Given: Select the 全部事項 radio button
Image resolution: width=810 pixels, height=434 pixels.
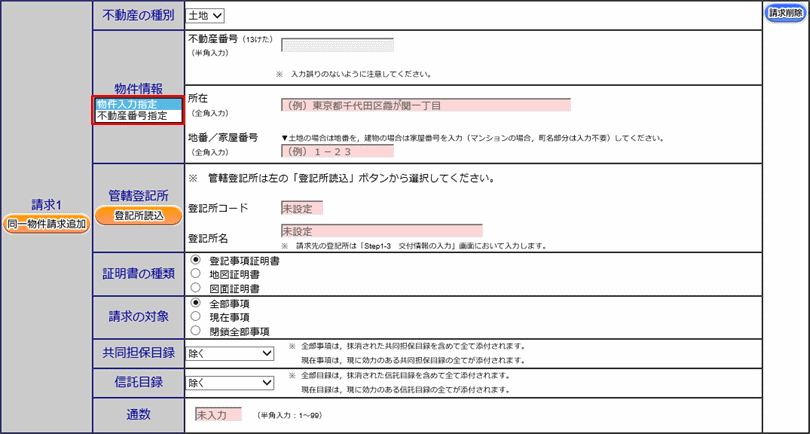Looking at the screenshot, I should tap(195, 303).
